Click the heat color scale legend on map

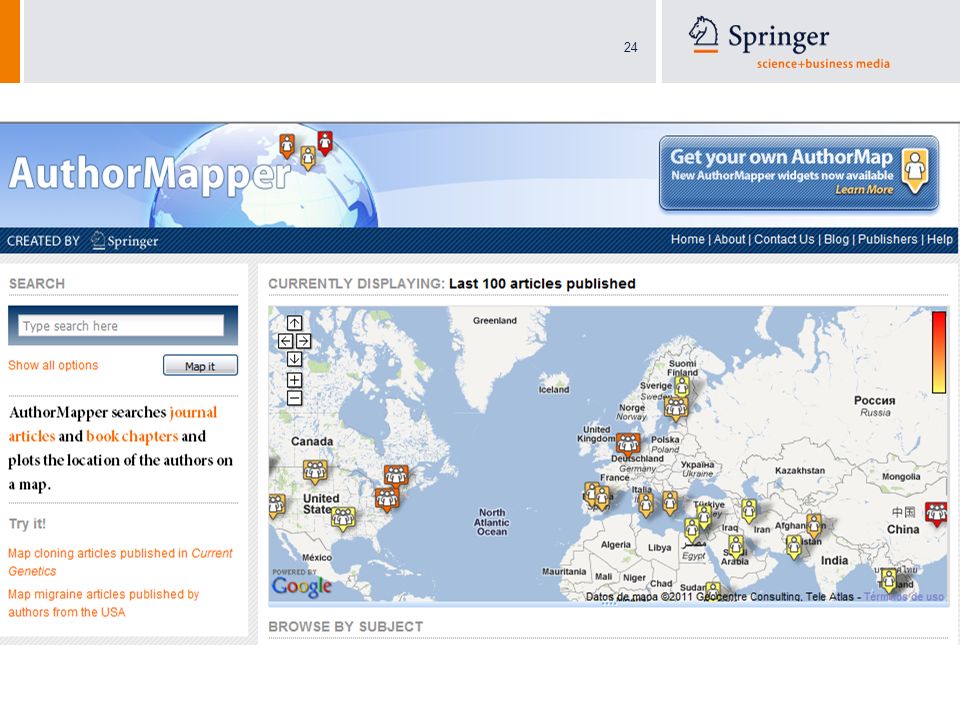pyautogui.click(x=939, y=352)
